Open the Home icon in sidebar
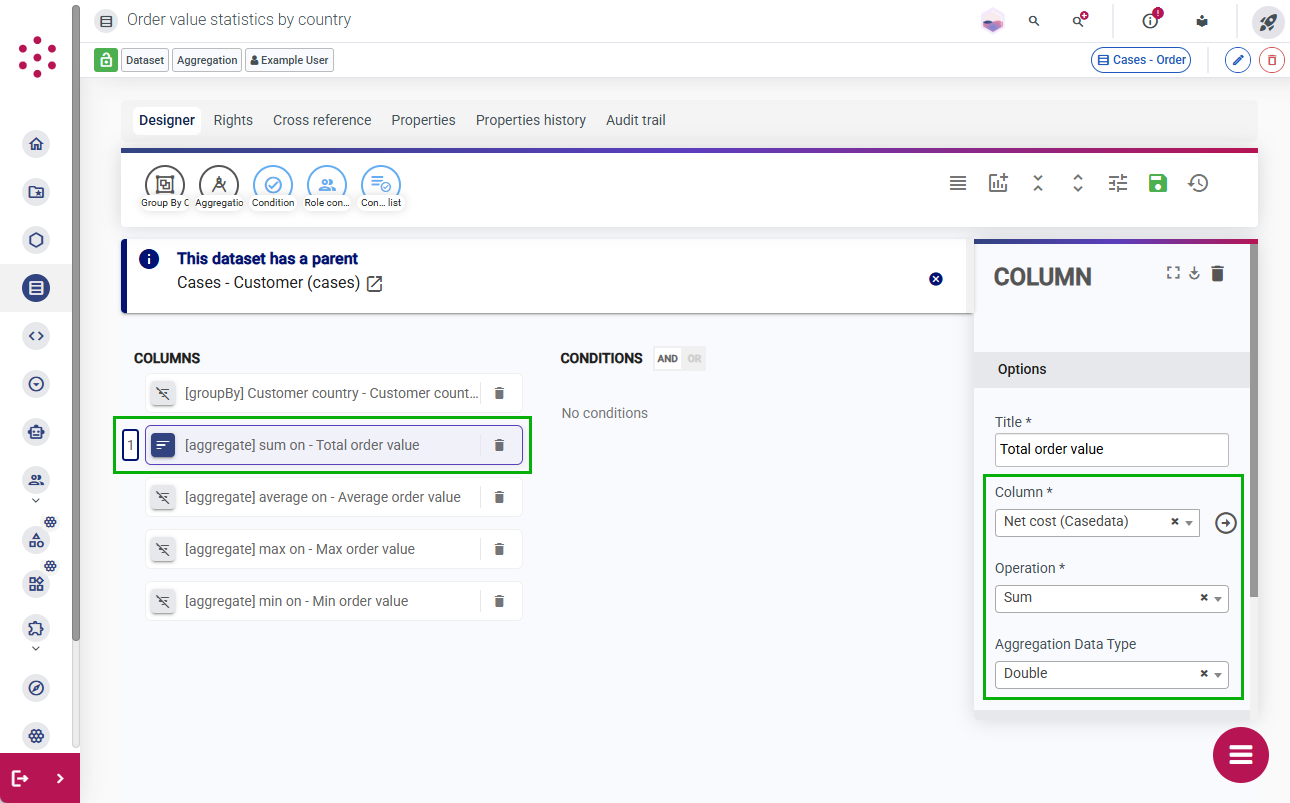Image resolution: width=1290 pixels, height=803 pixels. pos(36,144)
